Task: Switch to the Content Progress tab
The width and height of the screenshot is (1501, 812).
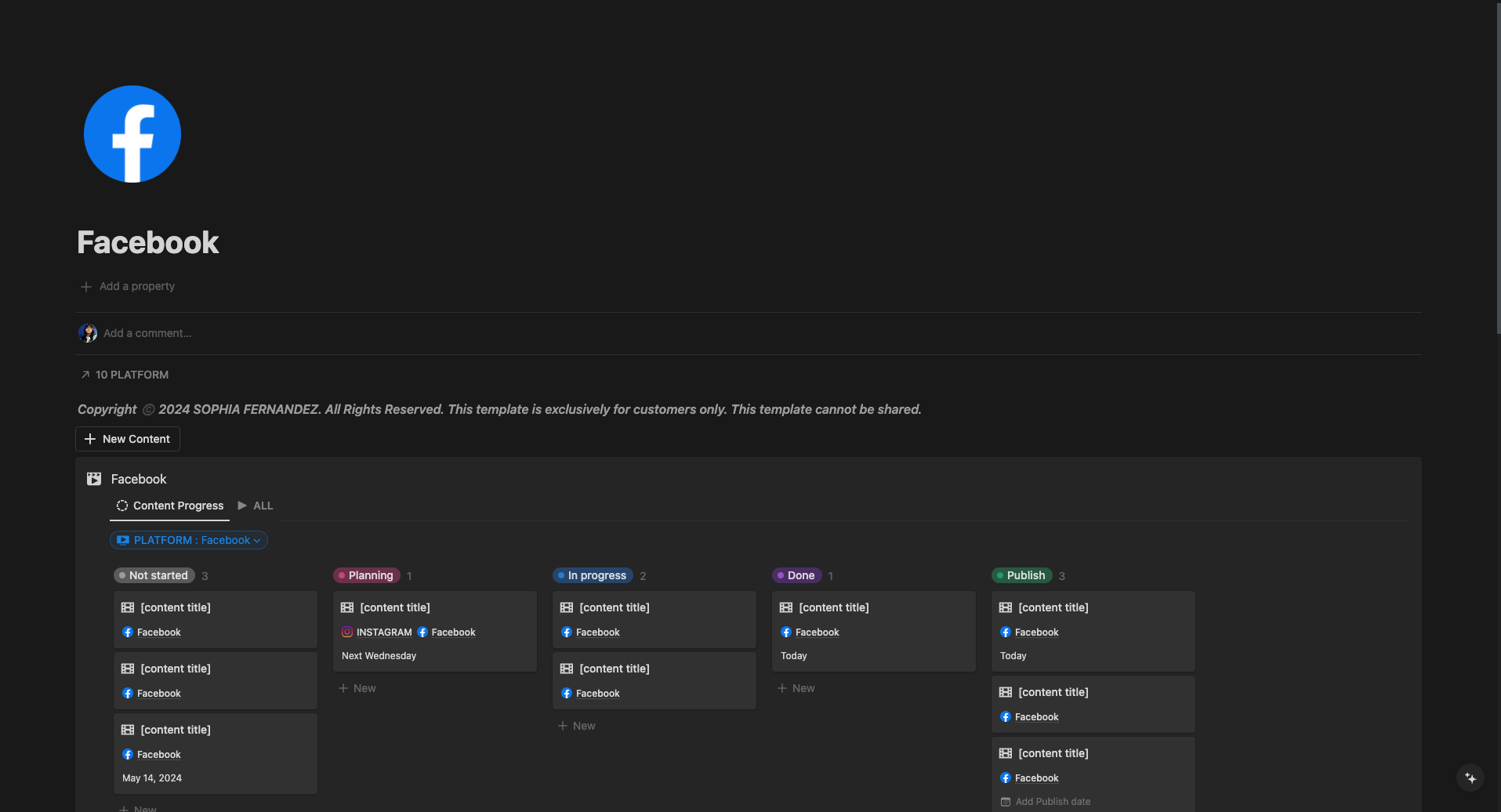Action: pos(170,506)
